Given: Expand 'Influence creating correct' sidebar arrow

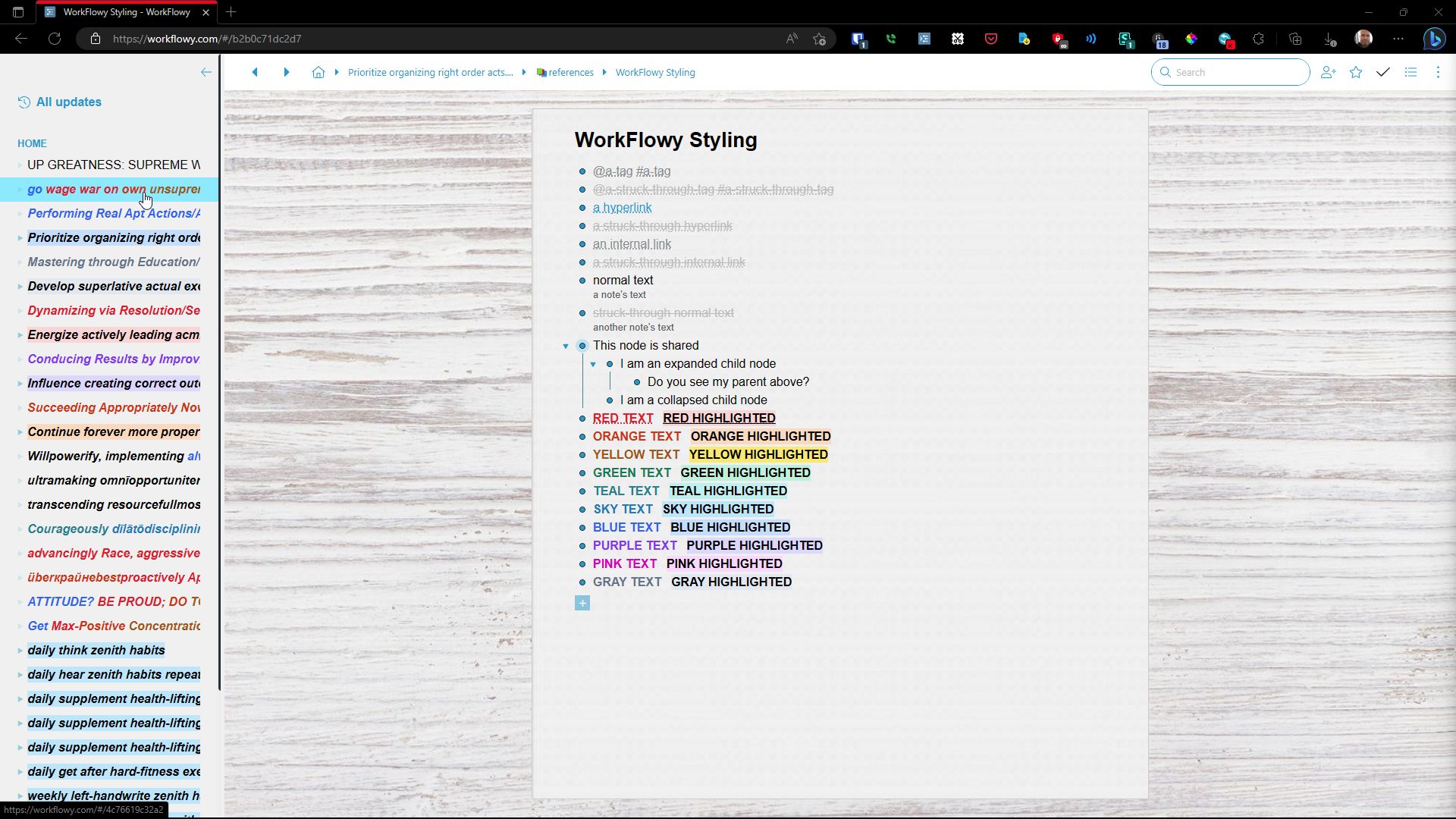Looking at the screenshot, I should pyautogui.click(x=20, y=384).
